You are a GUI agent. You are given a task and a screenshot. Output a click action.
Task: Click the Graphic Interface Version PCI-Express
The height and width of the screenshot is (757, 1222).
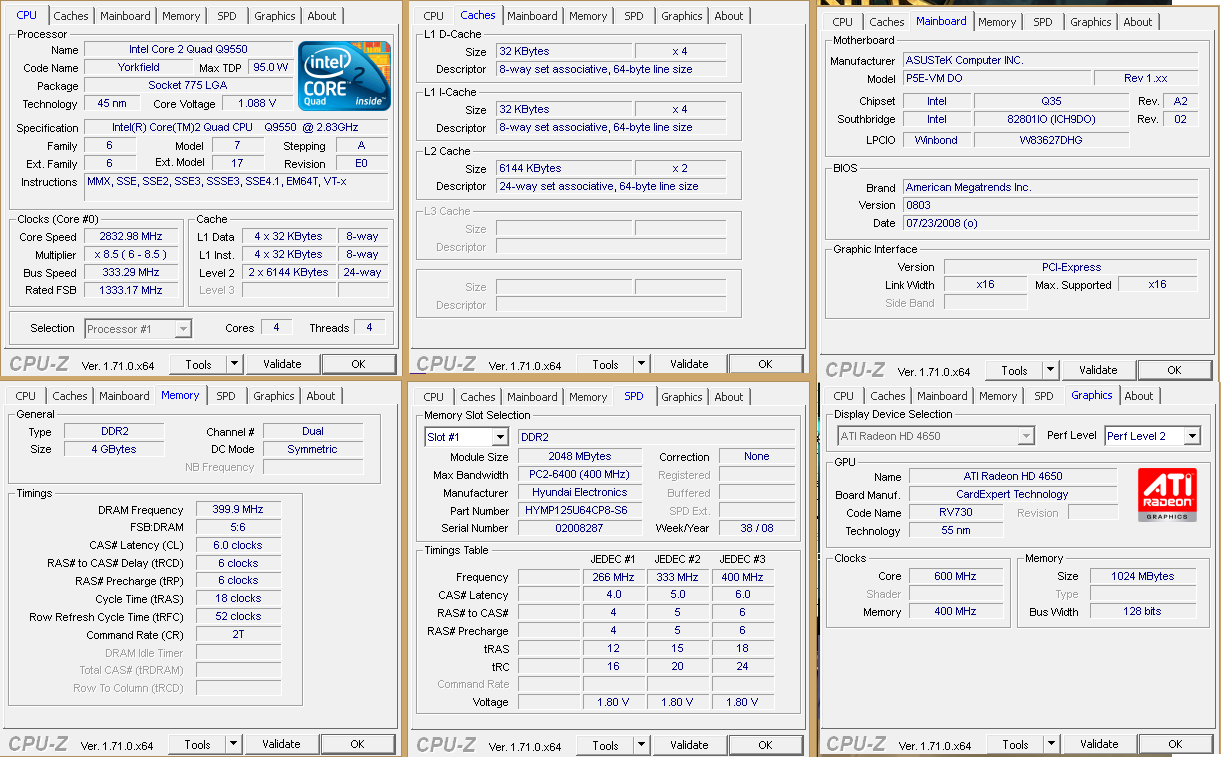(1069, 268)
